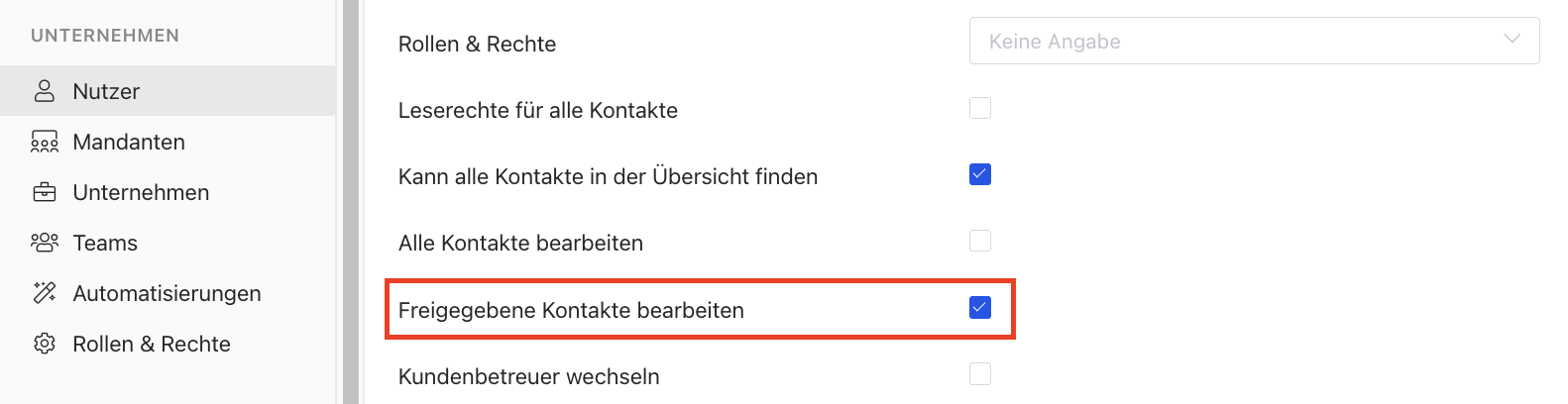Viewport: 1568px width, 404px height.
Task: Click the Teams people icon
Action: [45, 243]
